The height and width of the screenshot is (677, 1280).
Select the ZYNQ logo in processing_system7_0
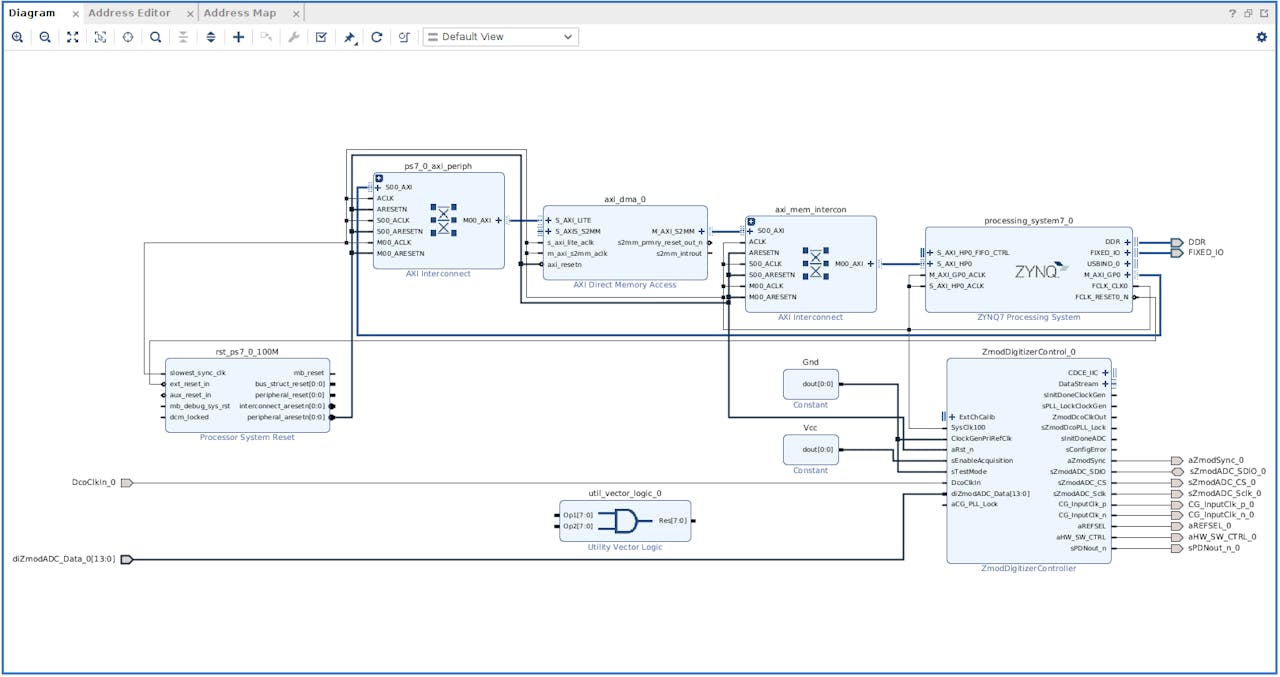1042,270
